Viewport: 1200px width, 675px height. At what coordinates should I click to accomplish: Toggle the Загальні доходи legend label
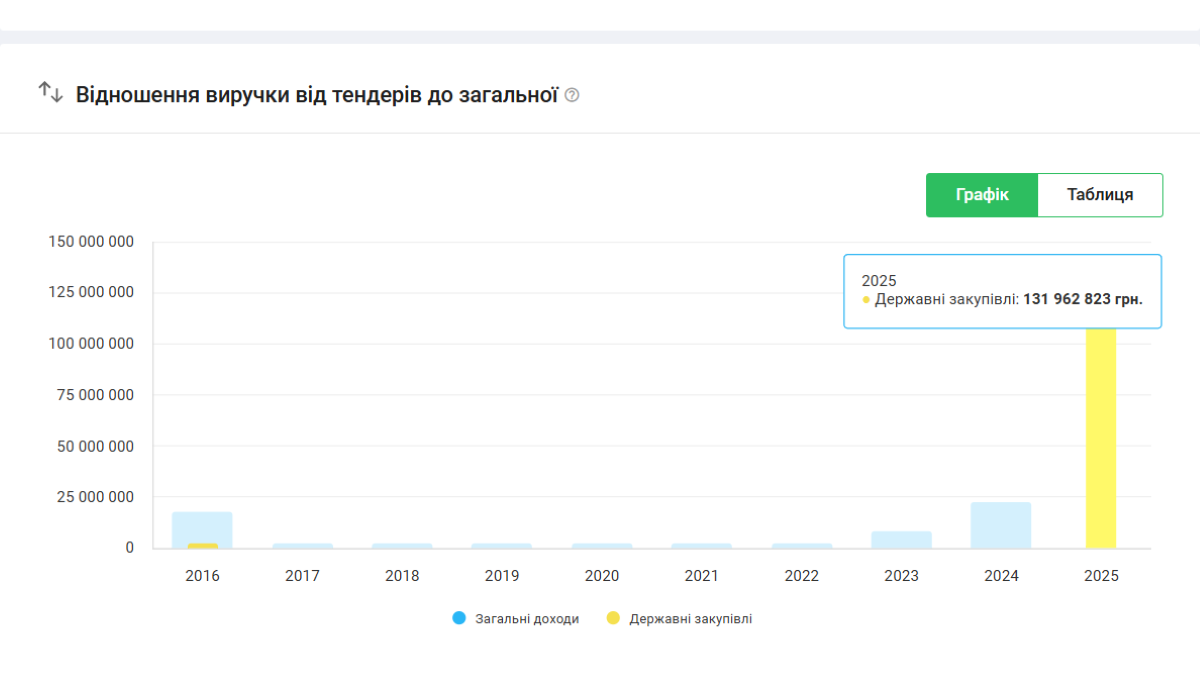526,619
